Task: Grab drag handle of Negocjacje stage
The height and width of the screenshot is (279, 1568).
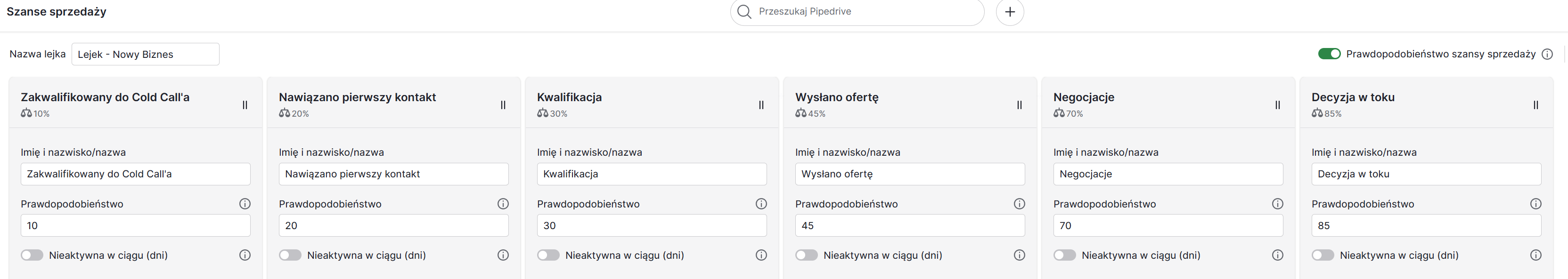Action: 1277,105
